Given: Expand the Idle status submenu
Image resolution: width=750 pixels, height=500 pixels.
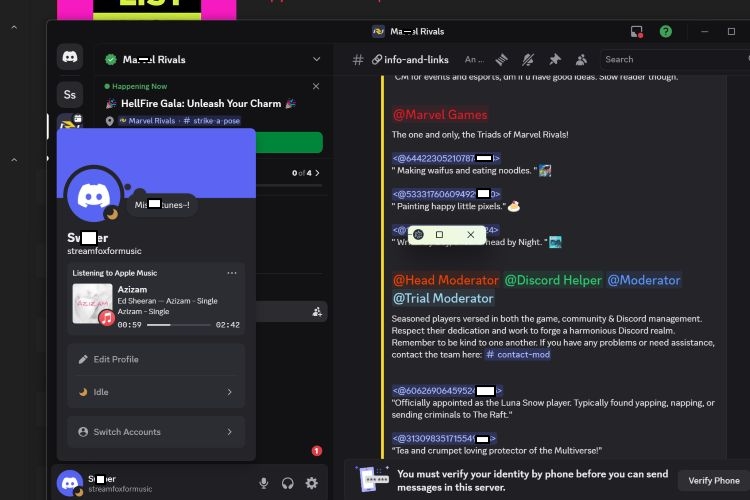Looking at the screenshot, I should click(x=229, y=393).
